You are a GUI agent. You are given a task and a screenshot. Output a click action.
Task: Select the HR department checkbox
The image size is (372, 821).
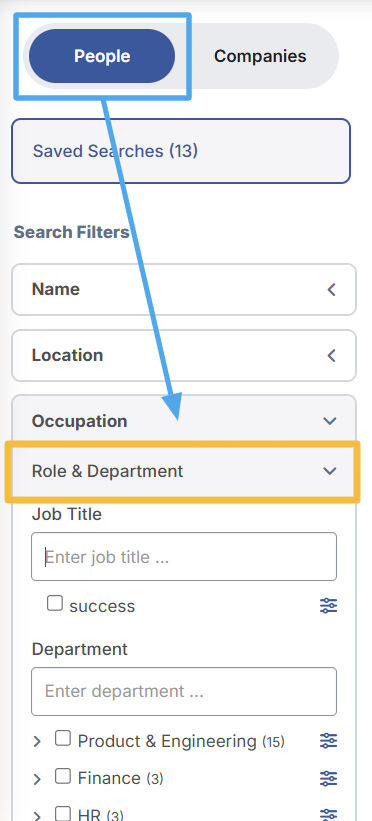63,813
